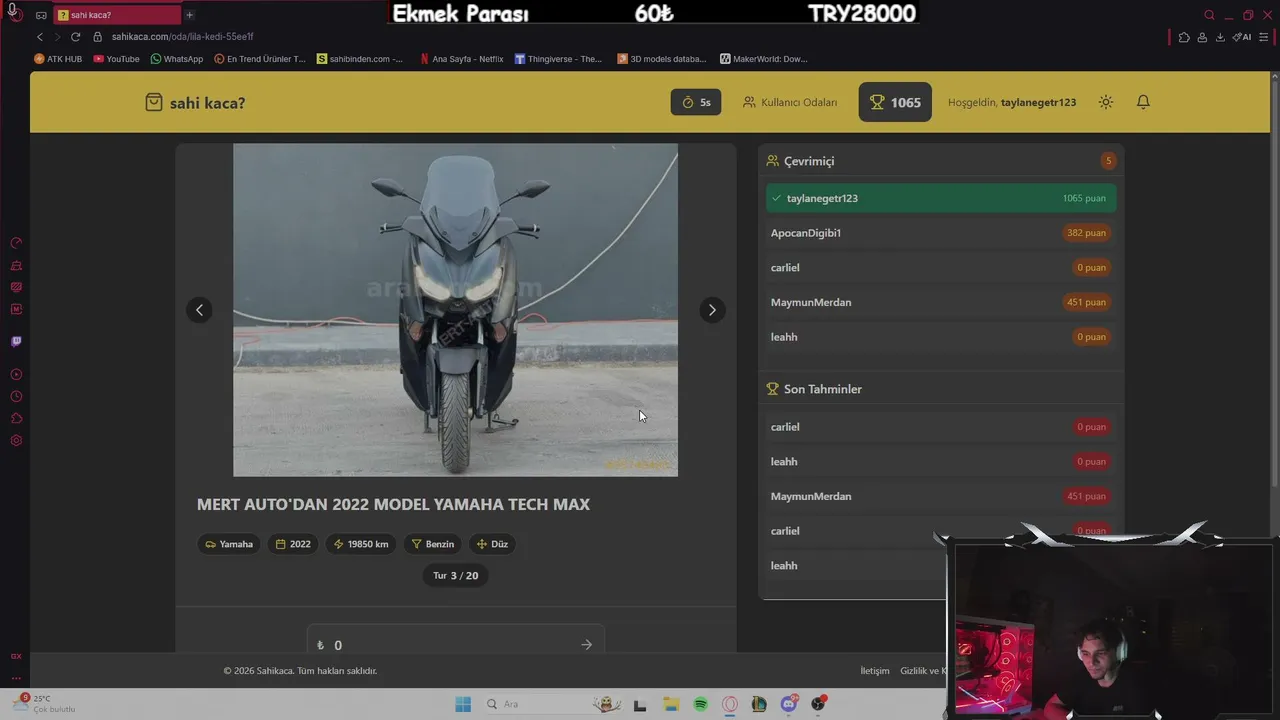This screenshot has width=1280, height=720.
Task: Open the Twitch panel in the sidebar
Action: coord(16,341)
